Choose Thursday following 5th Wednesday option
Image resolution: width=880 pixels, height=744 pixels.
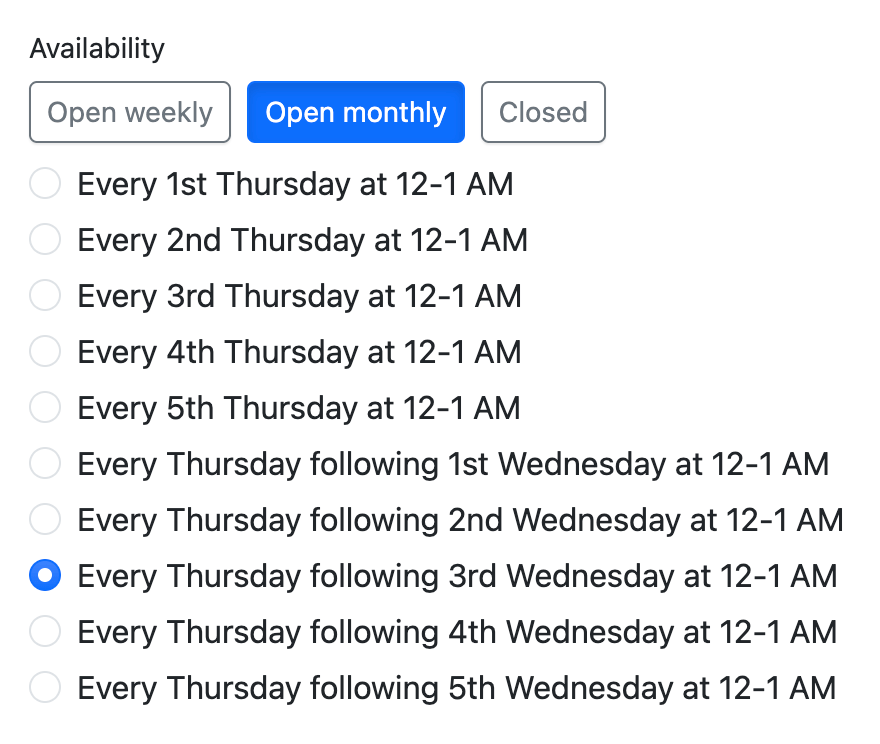click(x=45, y=687)
